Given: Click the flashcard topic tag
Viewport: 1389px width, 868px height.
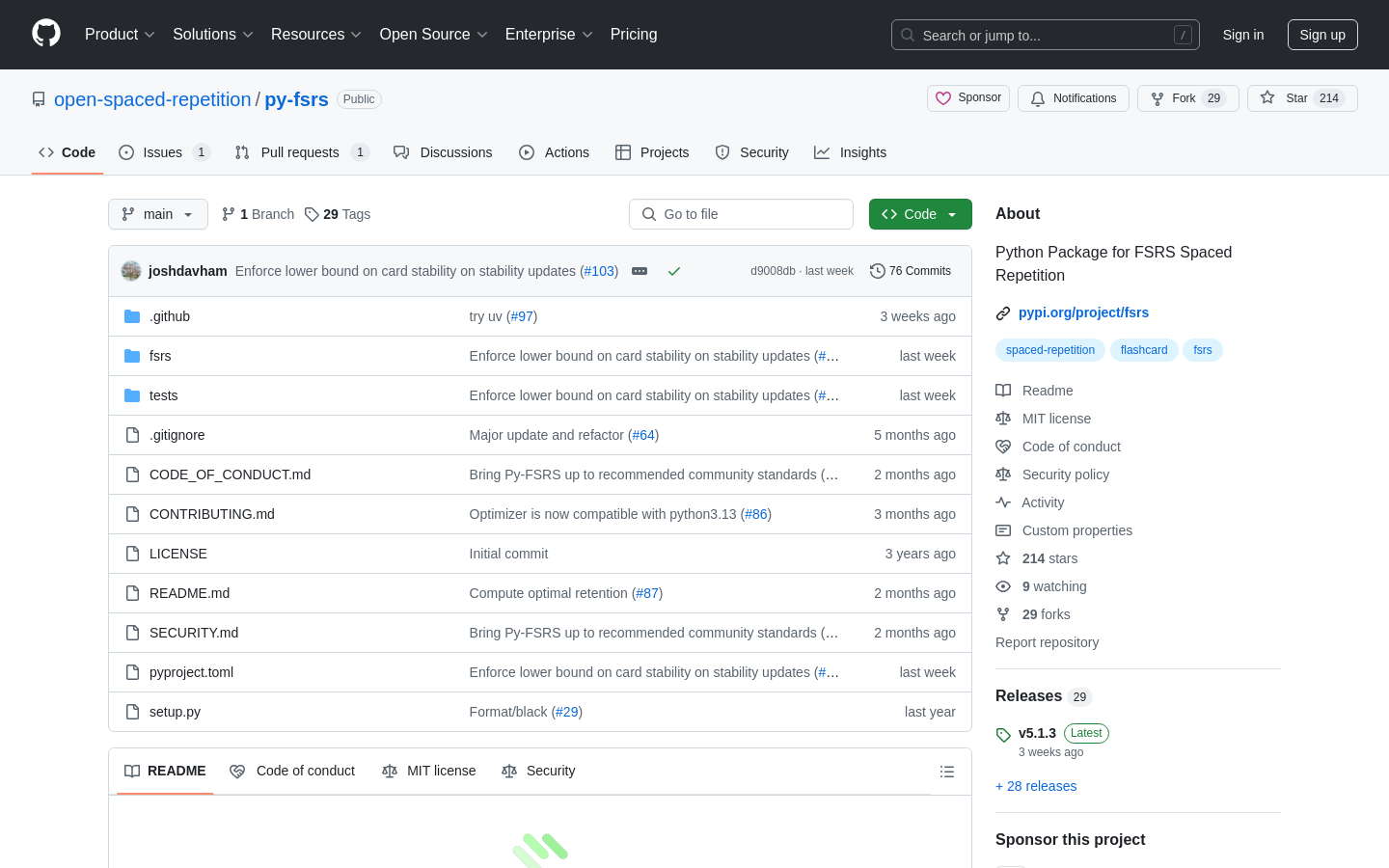Looking at the screenshot, I should pos(1144,350).
